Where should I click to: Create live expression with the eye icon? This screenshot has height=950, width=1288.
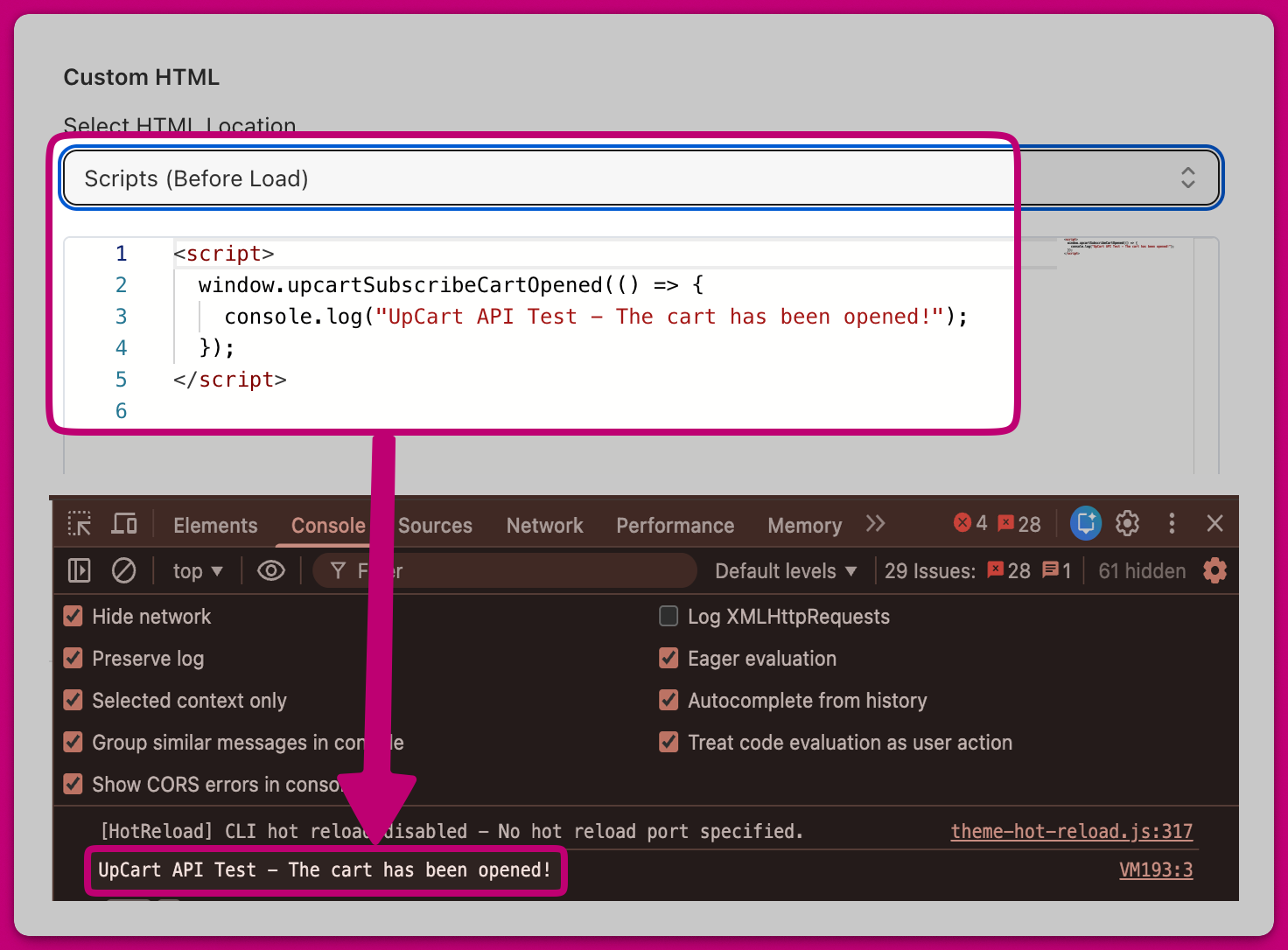271,571
